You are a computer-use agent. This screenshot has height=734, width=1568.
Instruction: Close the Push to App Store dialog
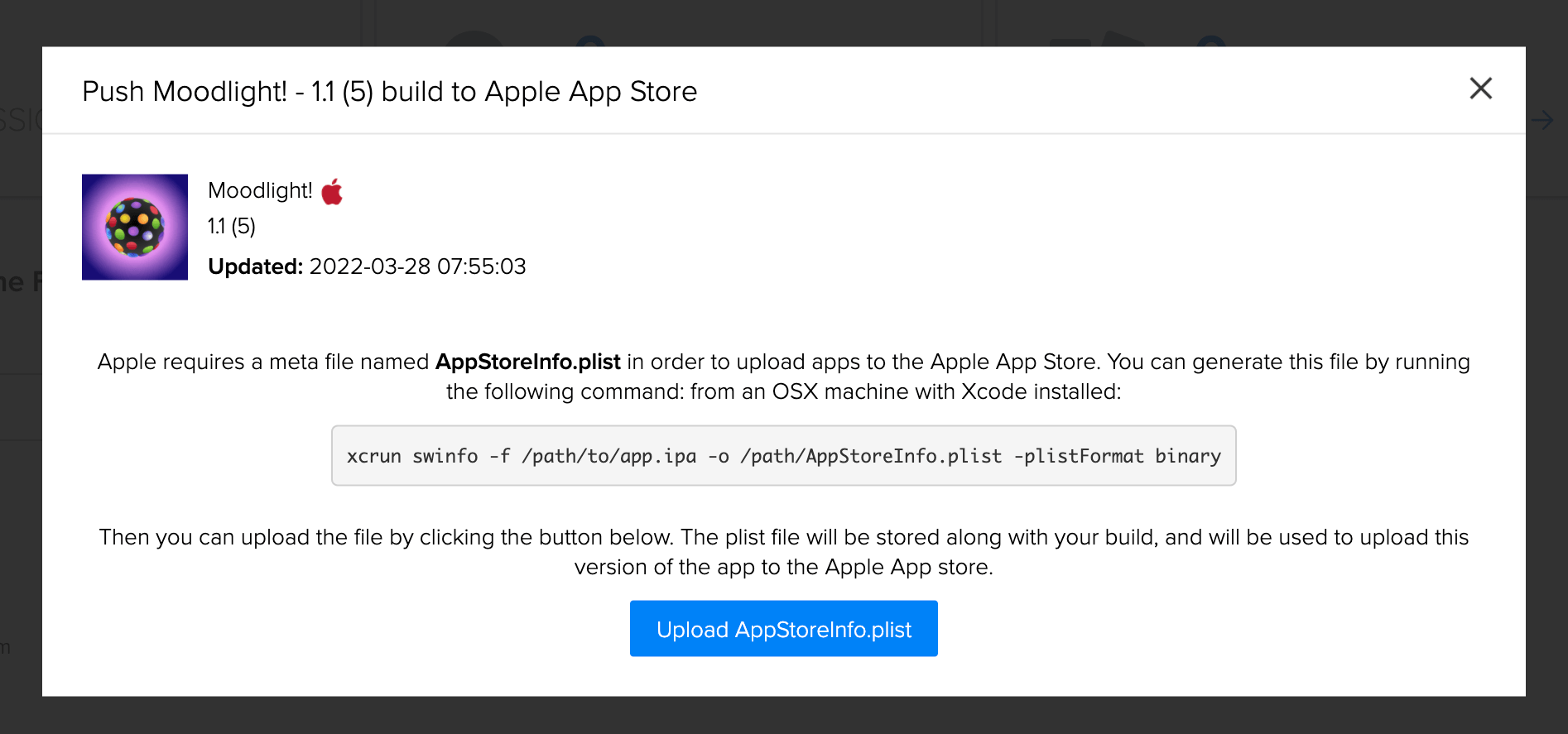(x=1480, y=89)
